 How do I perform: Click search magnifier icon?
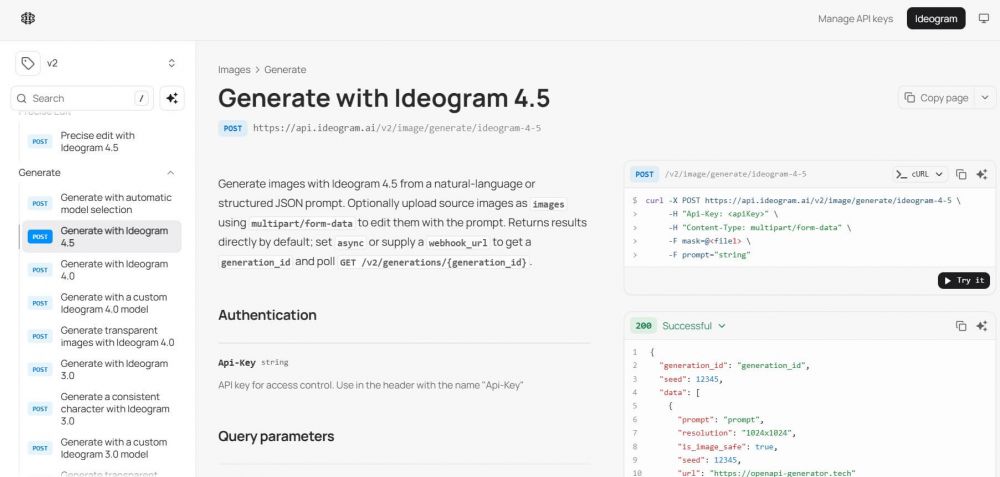click(x=22, y=98)
